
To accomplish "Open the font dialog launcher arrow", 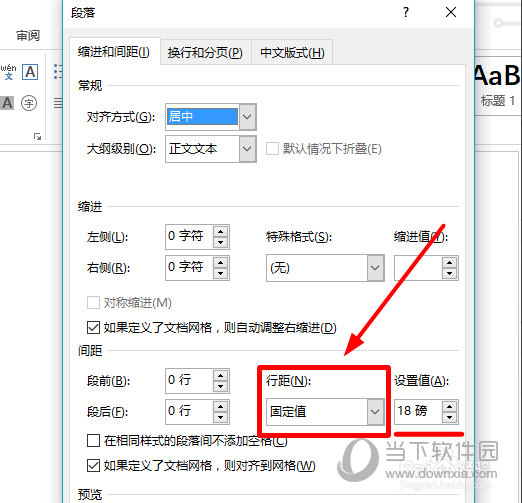I will pyautogui.click(x=37, y=136).
